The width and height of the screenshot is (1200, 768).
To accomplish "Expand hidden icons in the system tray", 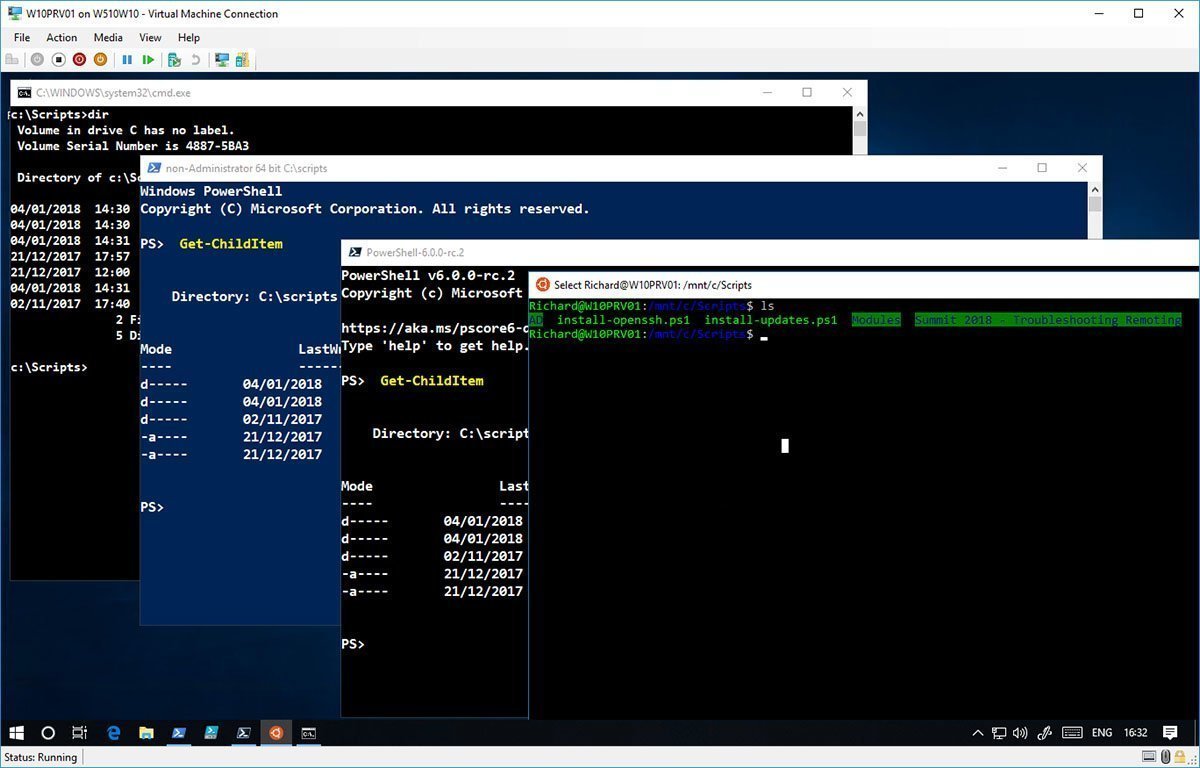I will (977, 732).
